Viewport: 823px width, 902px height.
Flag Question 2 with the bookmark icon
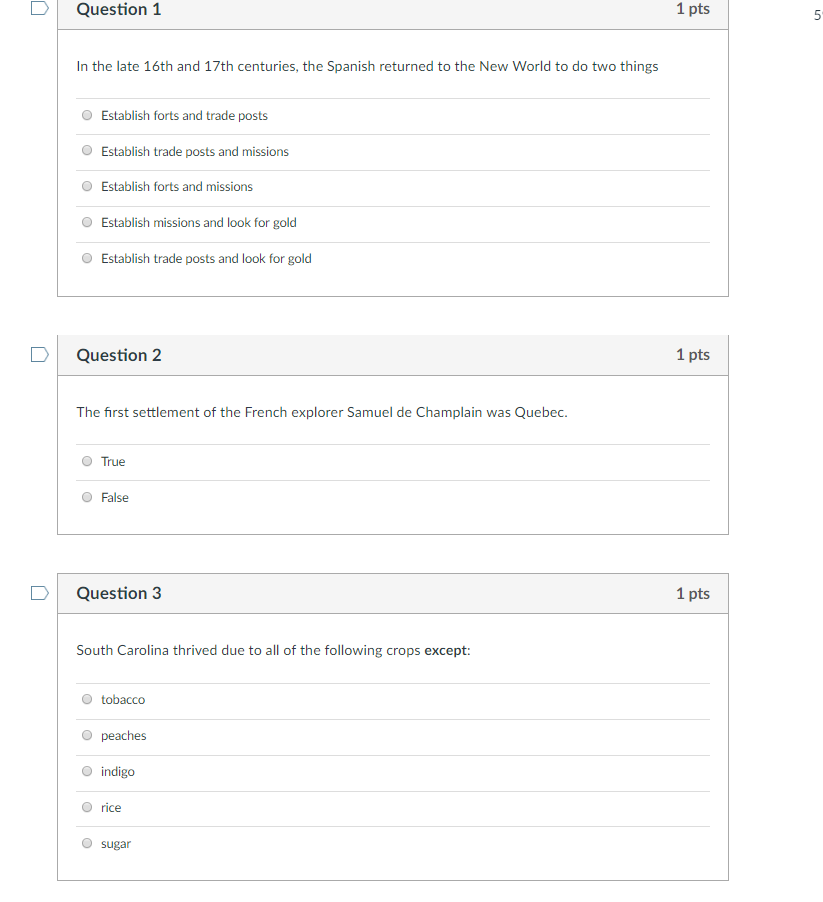pos(40,355)
